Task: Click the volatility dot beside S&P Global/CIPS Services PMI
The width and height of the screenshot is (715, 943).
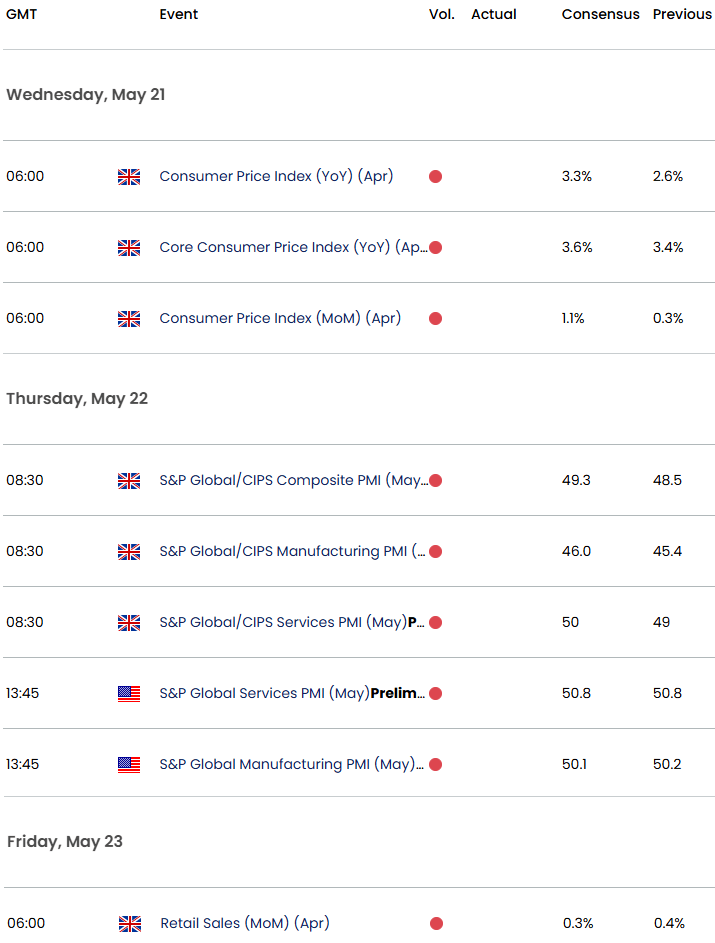Action: tap(435, 622)
